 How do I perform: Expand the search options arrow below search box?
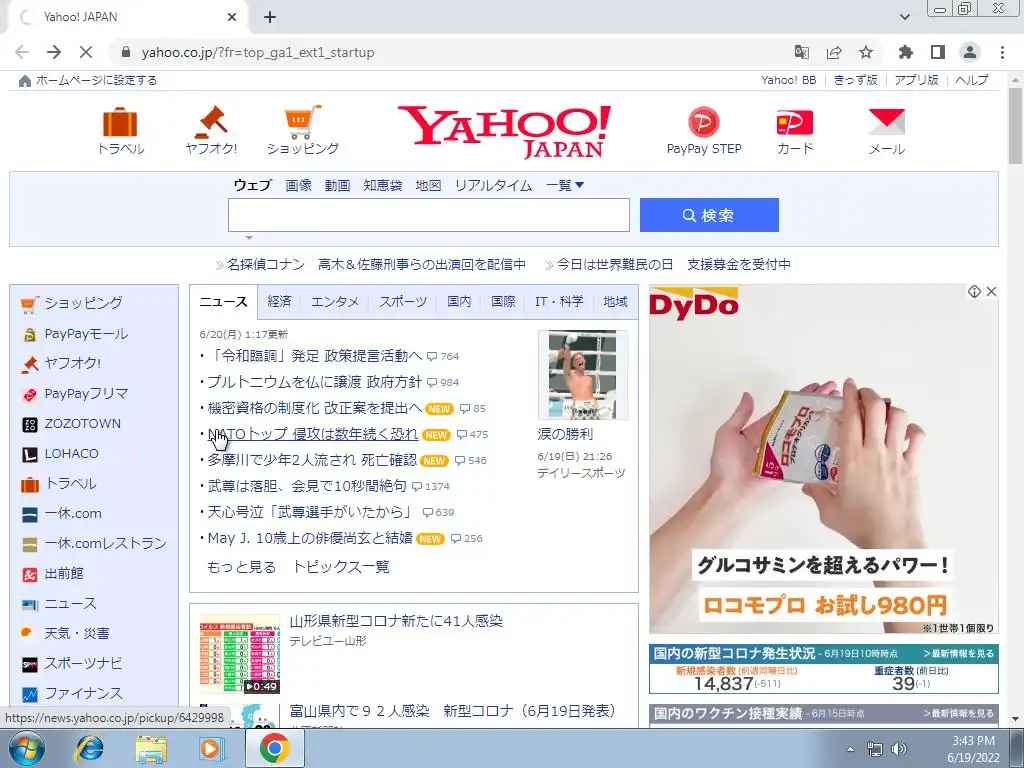tap(249, 238)
